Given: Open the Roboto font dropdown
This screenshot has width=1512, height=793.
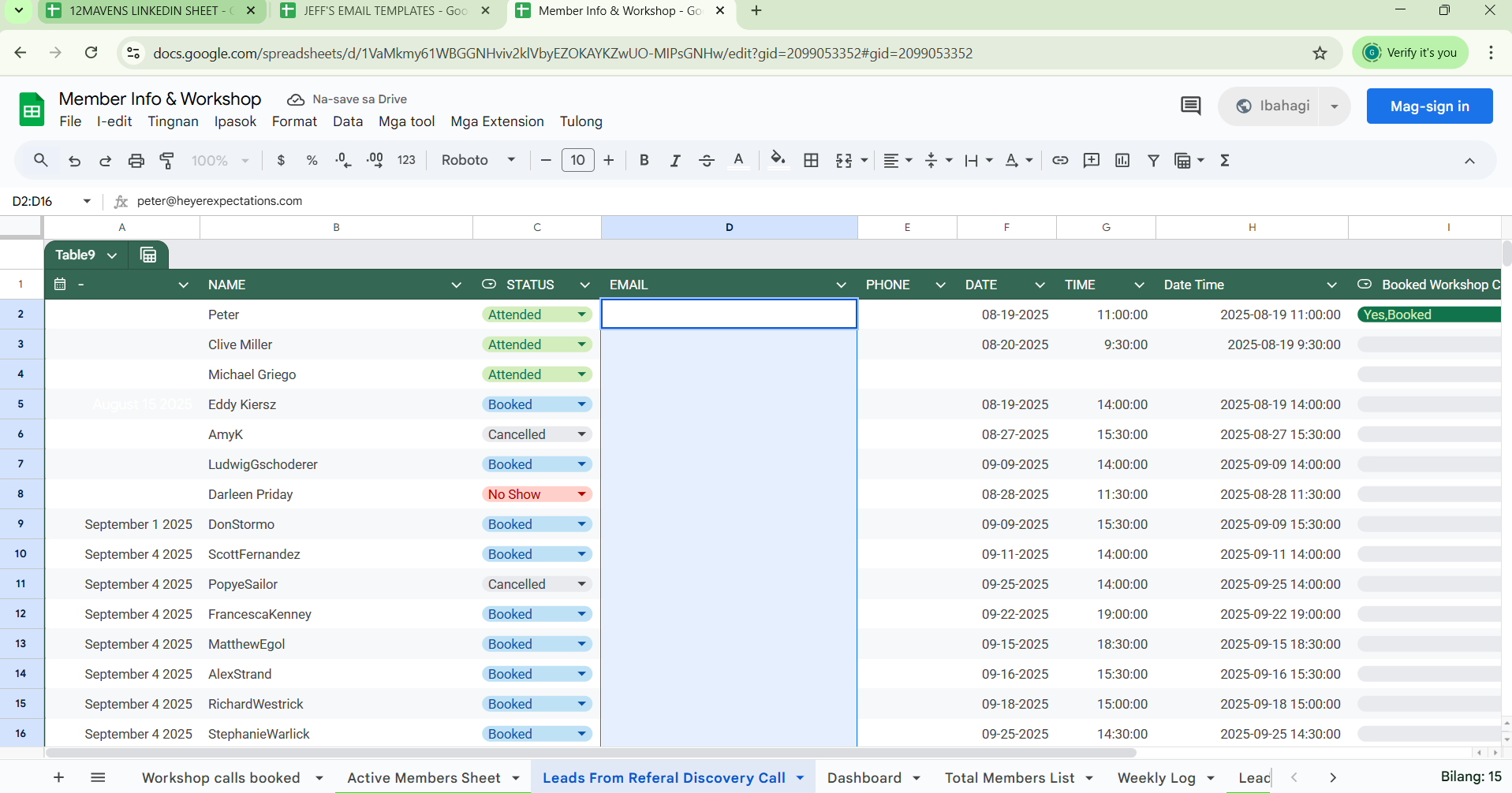Looking at the screenshot, I should click(x=477, y=161).
